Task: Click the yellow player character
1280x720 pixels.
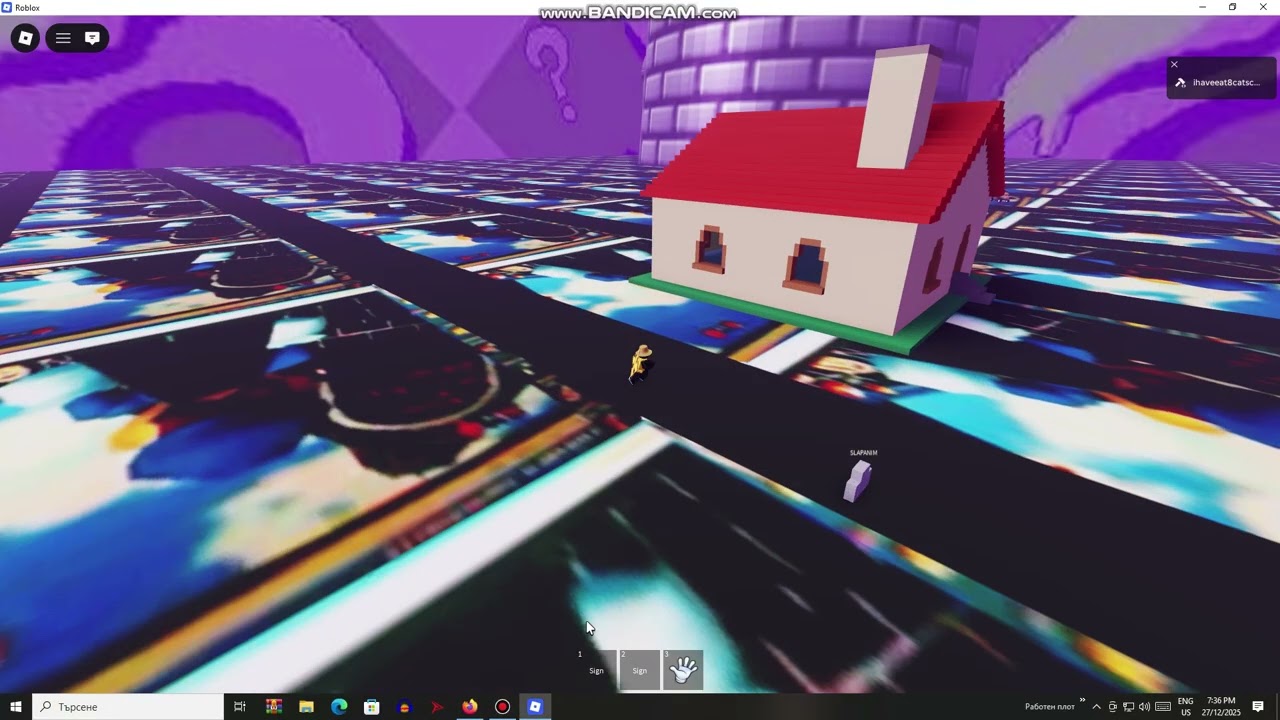Action: pyautogui.click(x=640, y=363)
